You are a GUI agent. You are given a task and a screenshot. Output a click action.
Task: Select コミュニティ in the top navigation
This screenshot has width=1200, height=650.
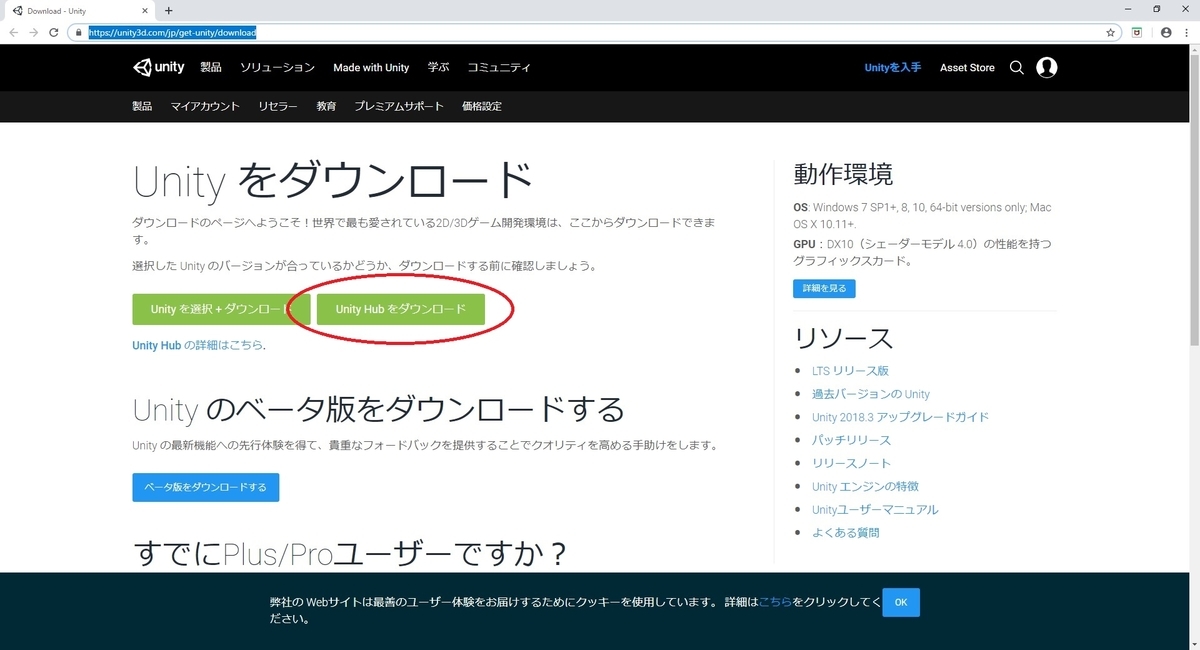click(500, 67)
